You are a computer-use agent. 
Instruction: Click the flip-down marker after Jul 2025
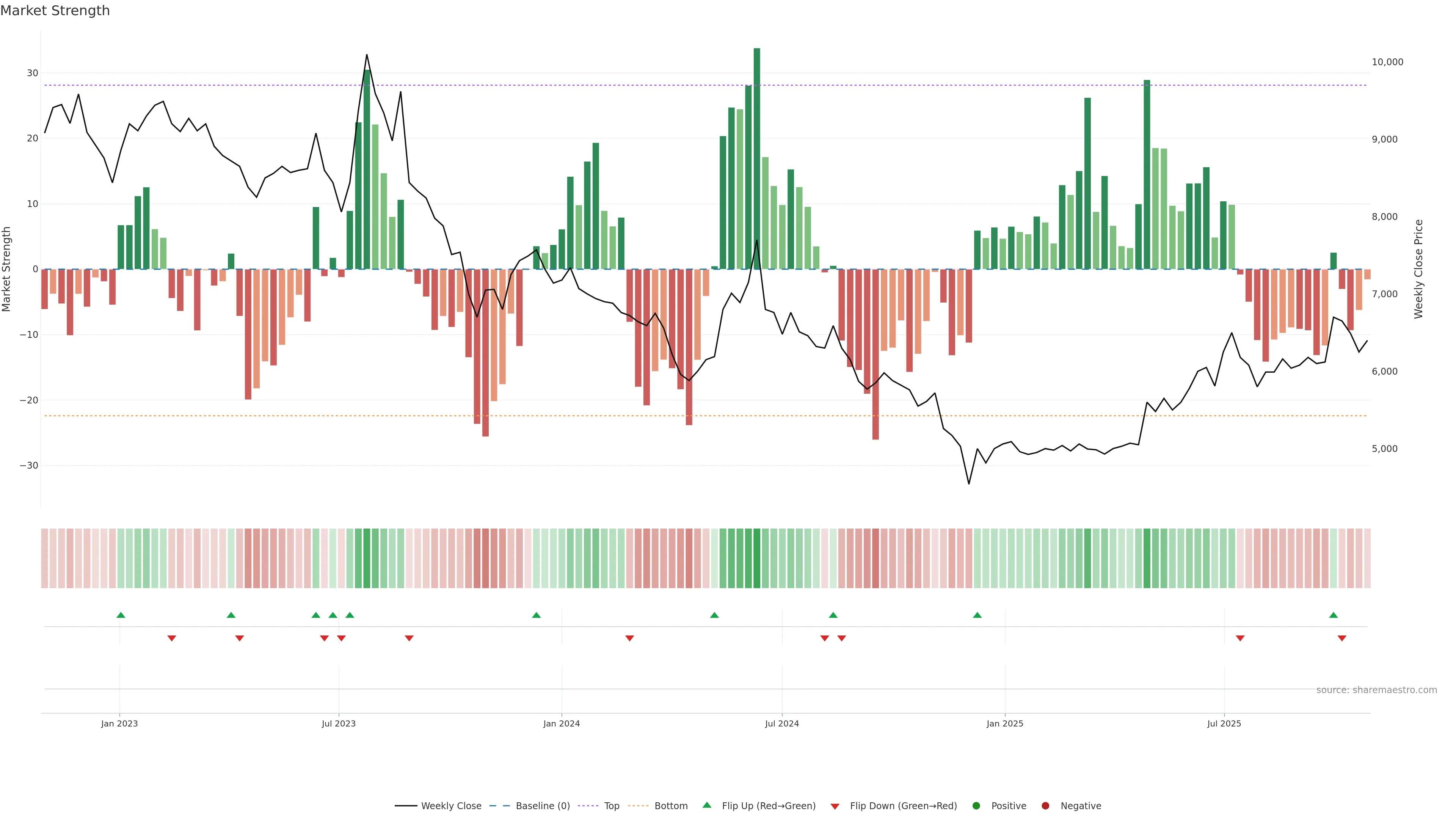(1240, 638)
